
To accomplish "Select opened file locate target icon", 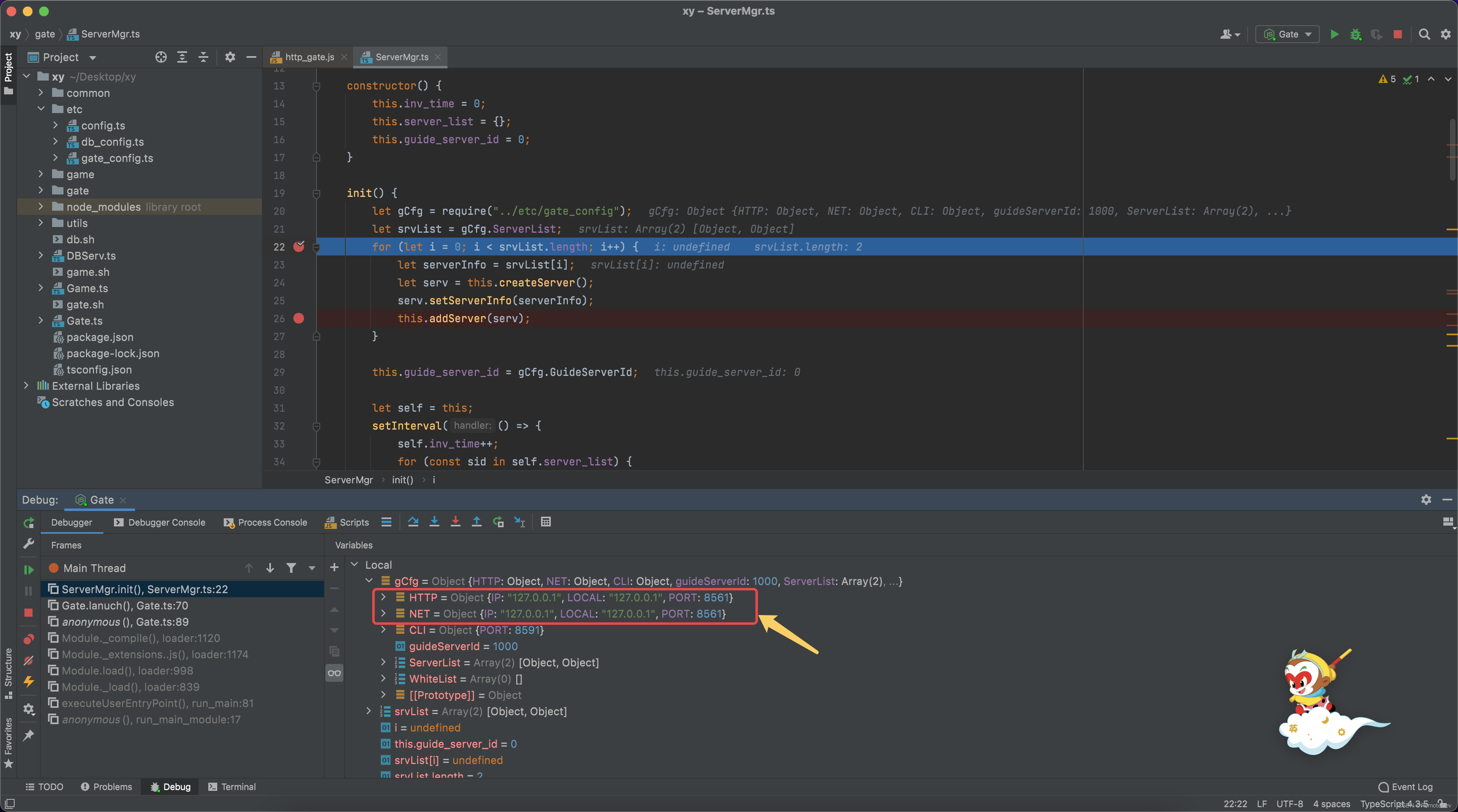I will 161,57.
